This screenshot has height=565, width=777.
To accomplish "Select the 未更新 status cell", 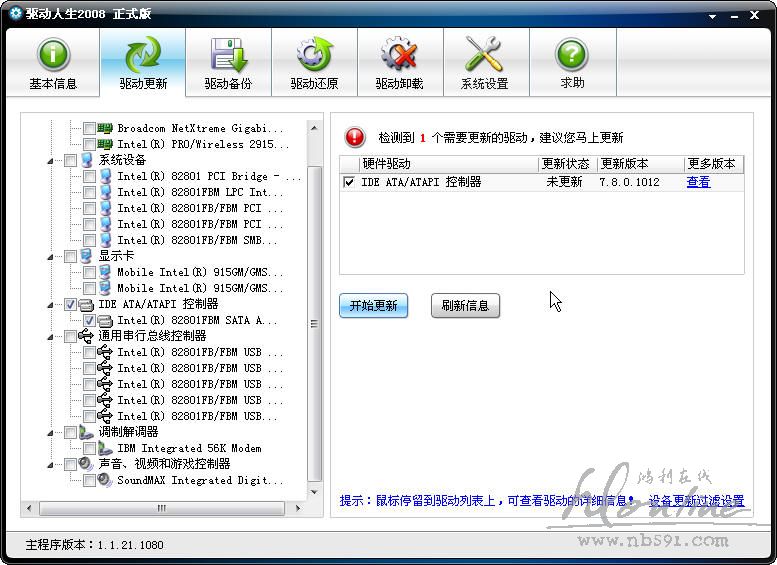I will pyautogui.click(x=564, y=182).
